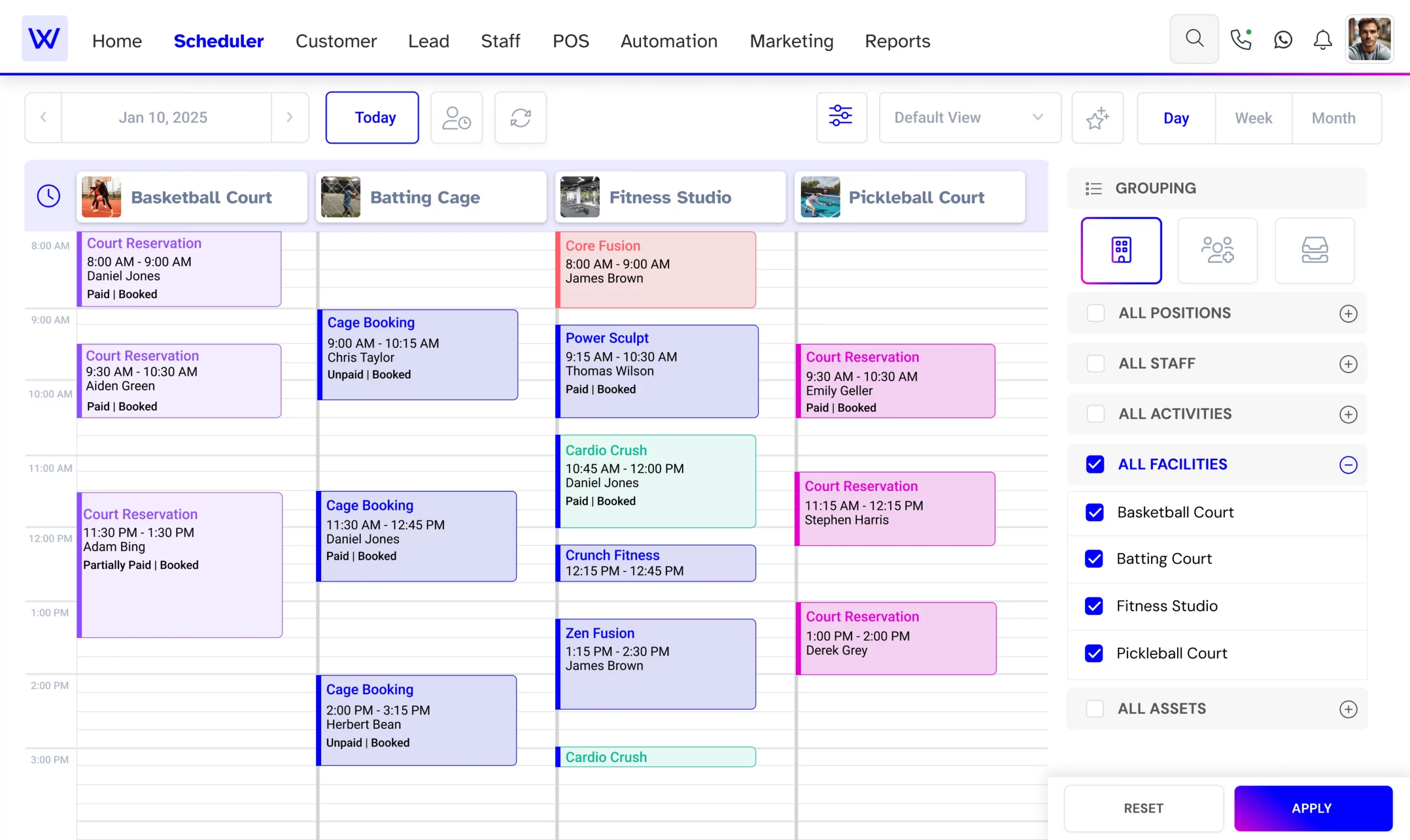Click the APPLY button
This screenshot has width=1410, height=840.
tap(1312, 808)
